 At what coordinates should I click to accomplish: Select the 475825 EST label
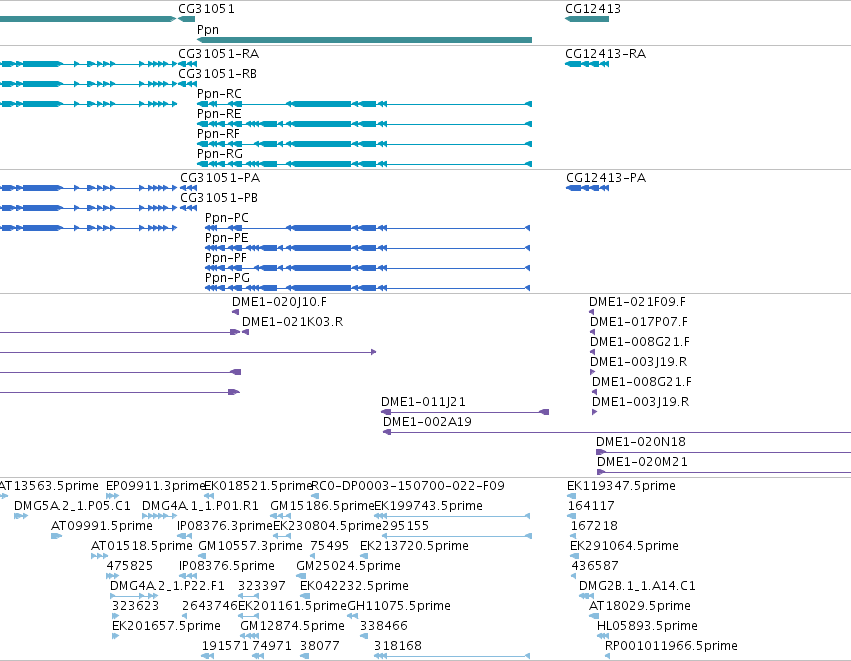(x=130, y=567)
